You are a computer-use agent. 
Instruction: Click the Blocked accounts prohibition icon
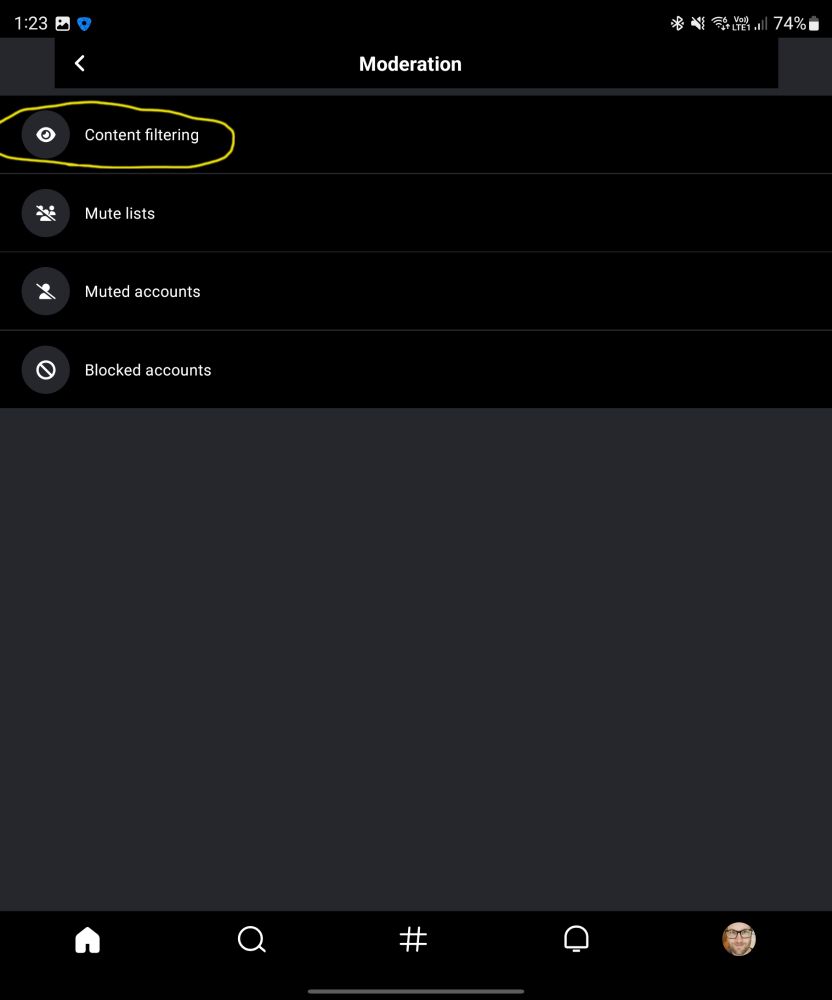[x=45, y=369]
